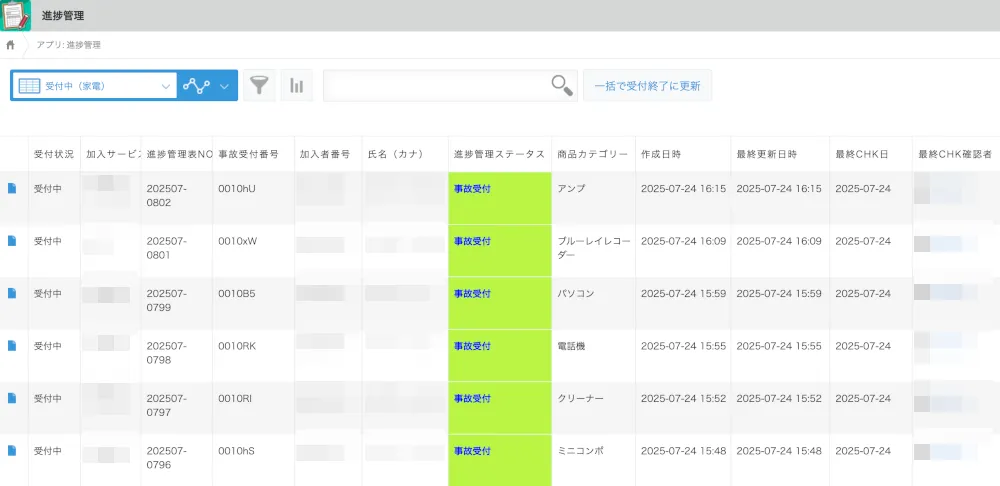Screen dimensions: 1000x486
Task: Go to the portal via the home icon
Action: [11, 45]
